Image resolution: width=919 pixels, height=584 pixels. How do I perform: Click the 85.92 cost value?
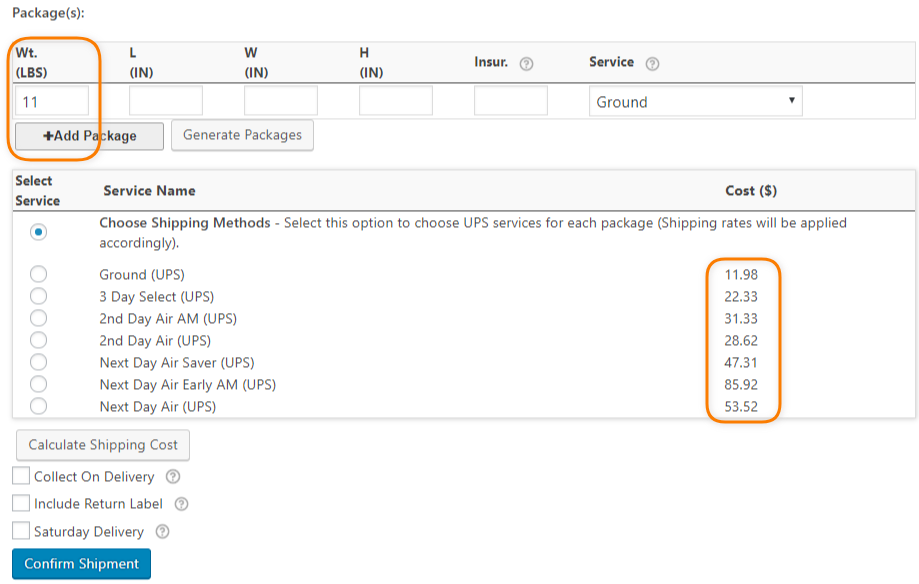[741, 385]
